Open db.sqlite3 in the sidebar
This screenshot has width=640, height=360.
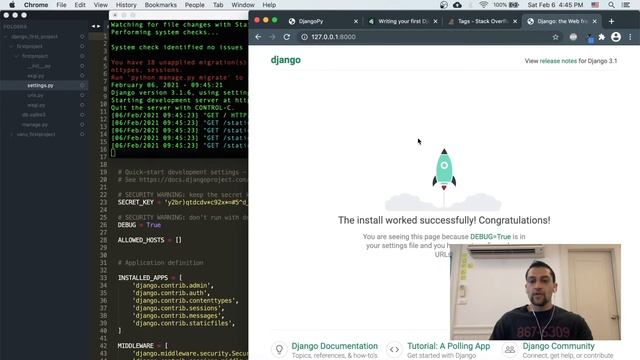pos(34,115)
